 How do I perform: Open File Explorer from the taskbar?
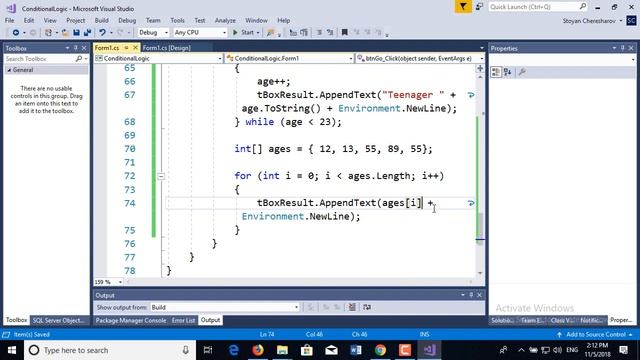(282, 350)
